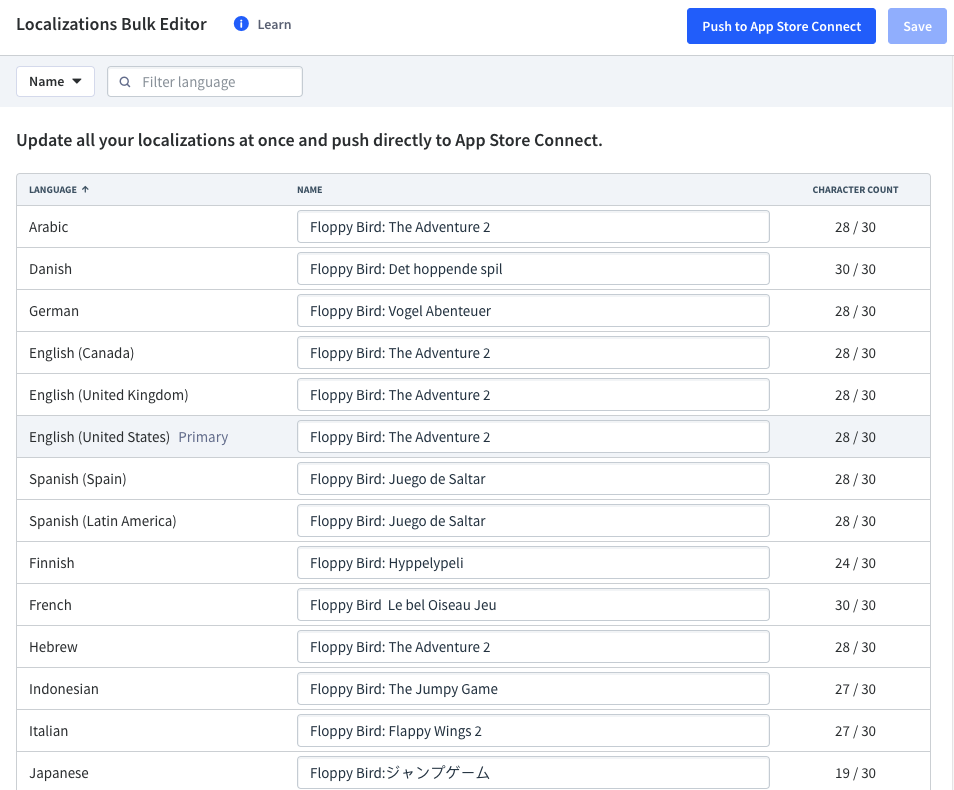954x790 pixels.
Task: Edit the Indonesian name field
Action: click(x=533, y=689)
